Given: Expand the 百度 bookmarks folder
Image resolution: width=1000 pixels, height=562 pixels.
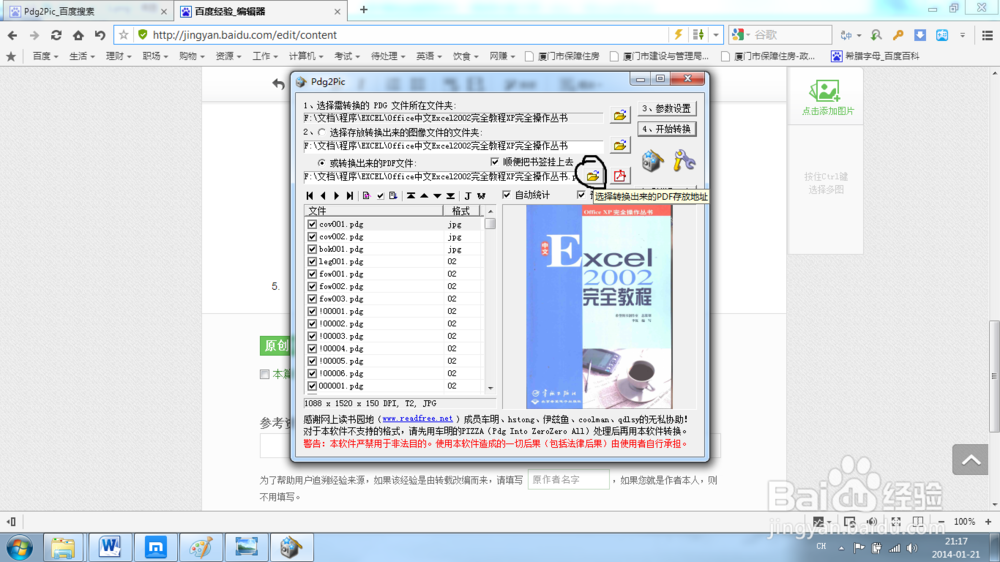Looking at the screenshot, I should (45, 56).
